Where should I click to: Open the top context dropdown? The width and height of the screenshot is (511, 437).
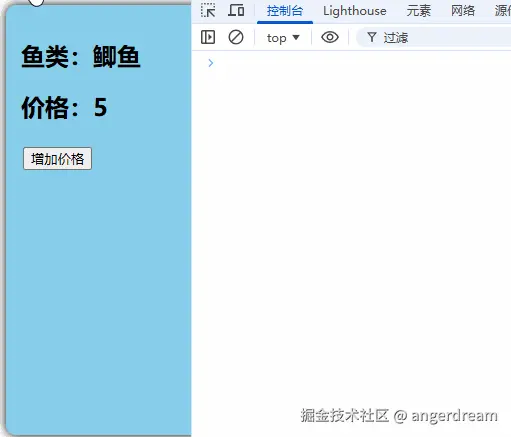click(x=283, y=38)
